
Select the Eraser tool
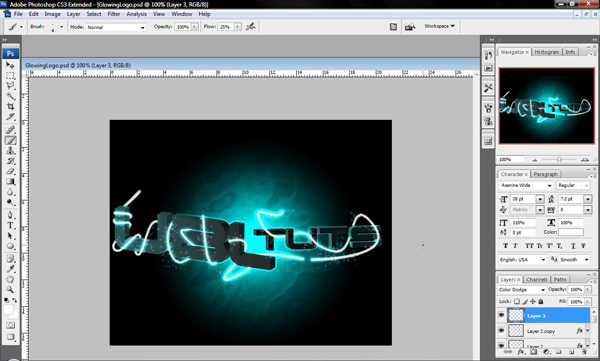click(10, 171)
